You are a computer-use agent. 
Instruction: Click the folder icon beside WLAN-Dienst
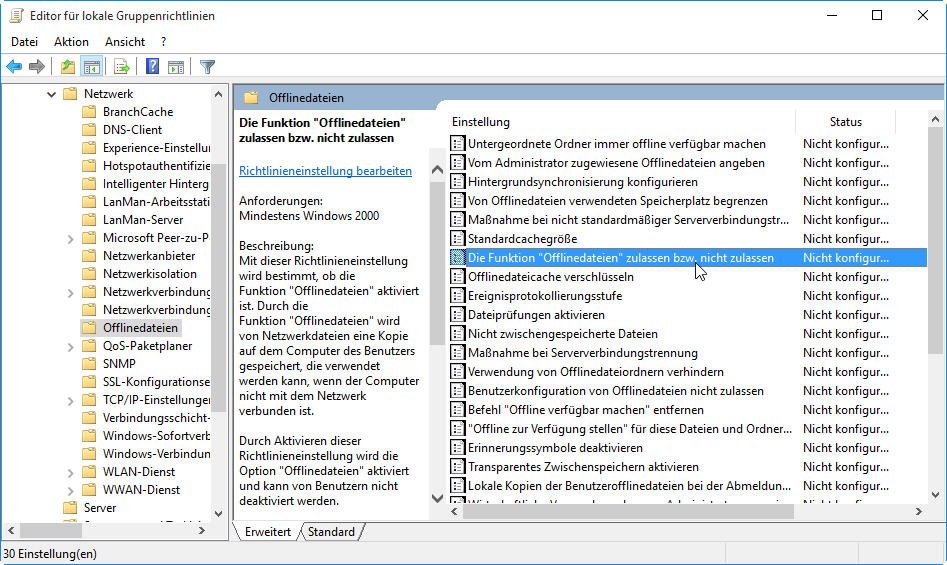pos(89,471)
